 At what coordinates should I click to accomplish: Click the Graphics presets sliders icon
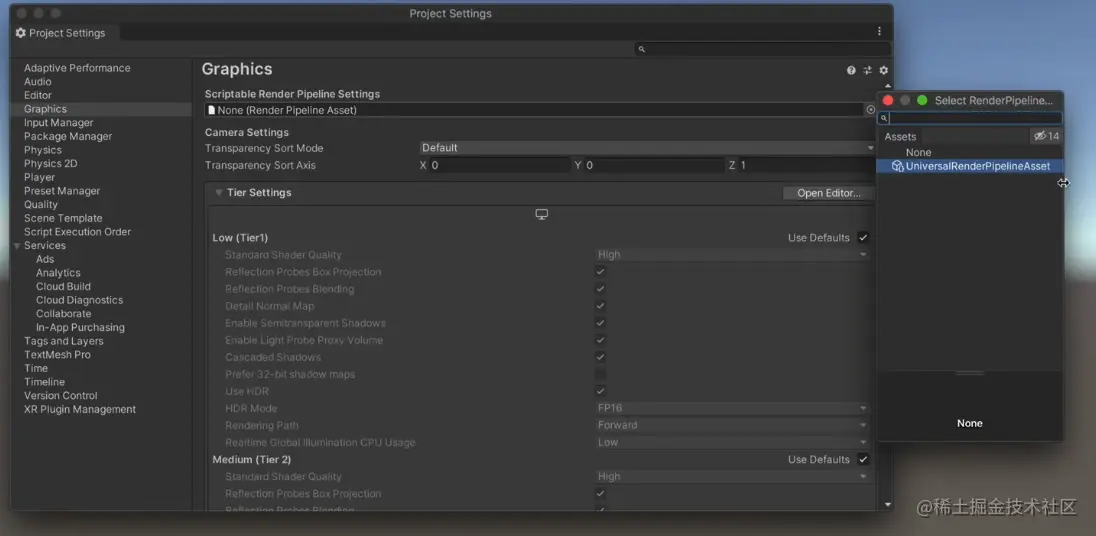[x=867, y=70]
